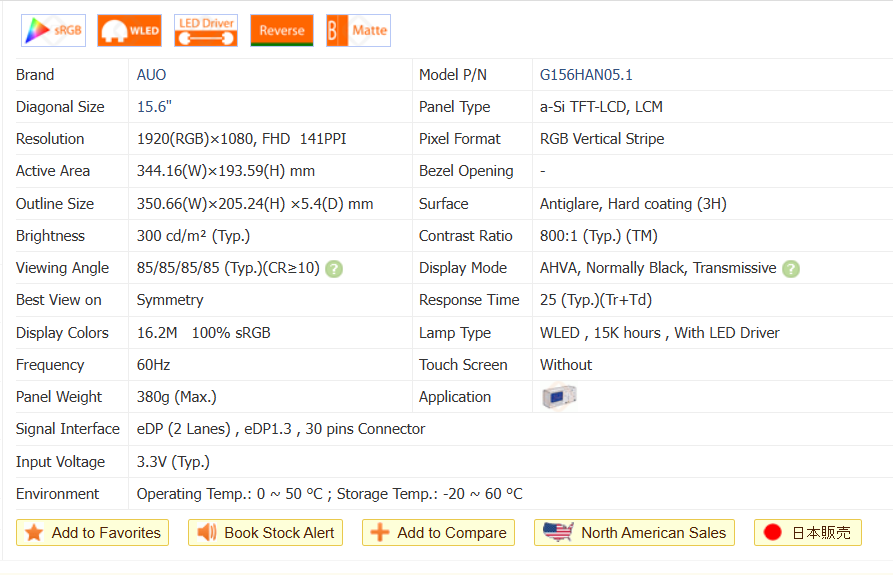Click the Application device thumbnail icon
This screenshot has height=575, width=893.
[558, 397]
